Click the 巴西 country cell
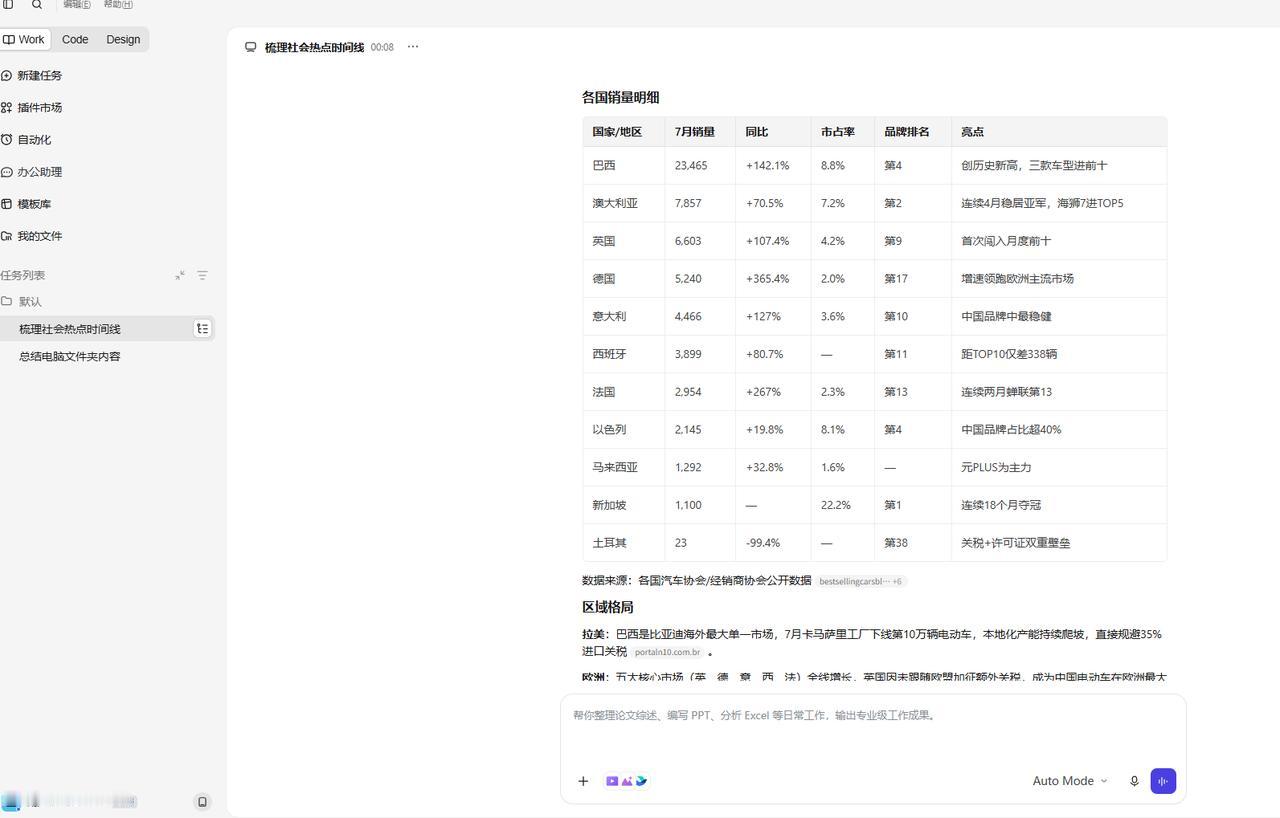Image resolution: width=1280 pixels, height=818 pixels. [604, 166]
